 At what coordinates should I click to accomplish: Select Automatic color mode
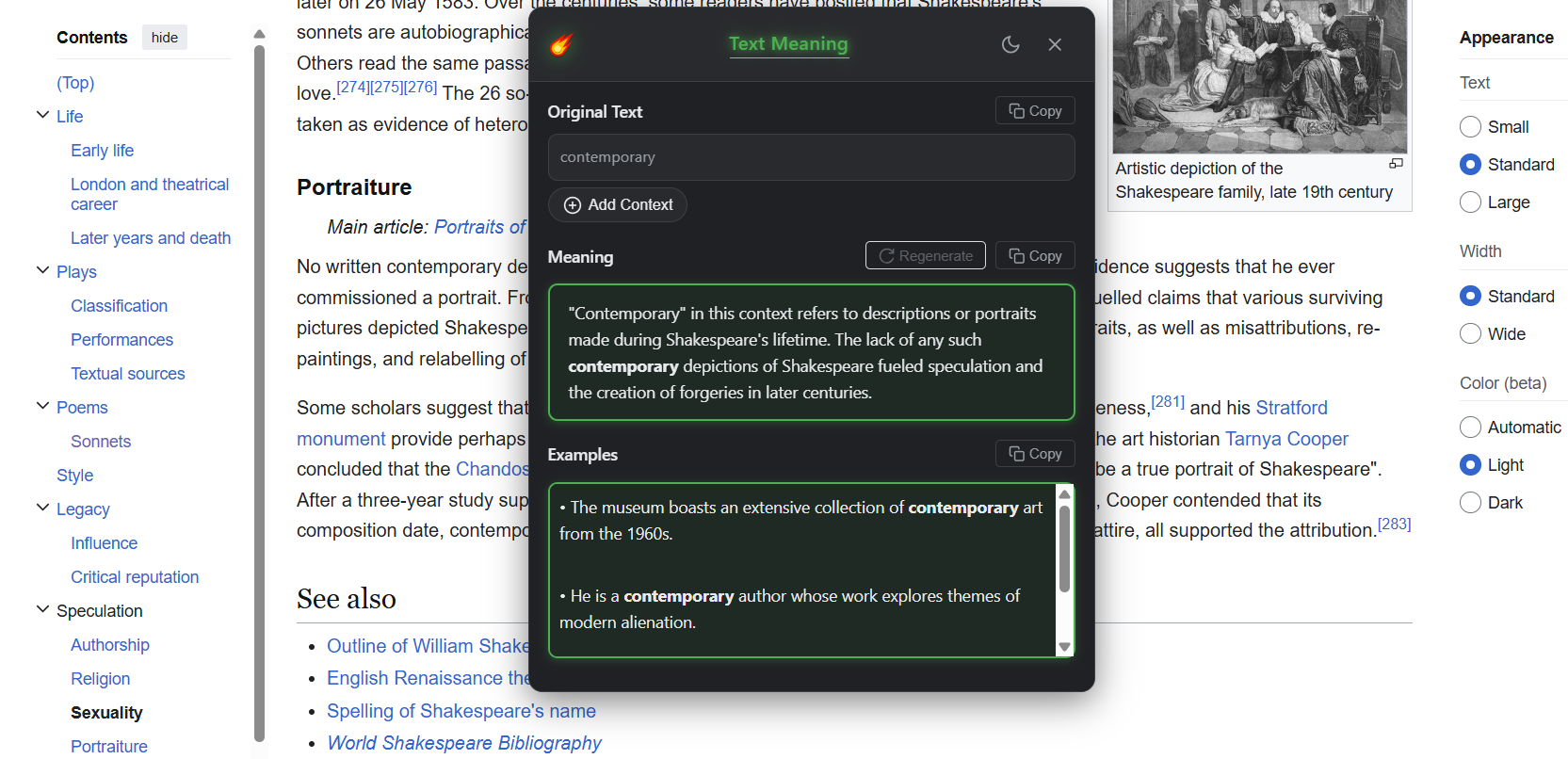click(1470, 427)
